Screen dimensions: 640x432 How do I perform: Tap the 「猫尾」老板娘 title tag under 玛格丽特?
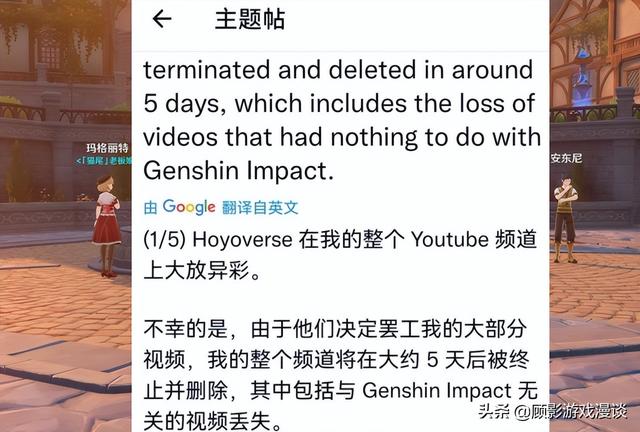point(104,161)
